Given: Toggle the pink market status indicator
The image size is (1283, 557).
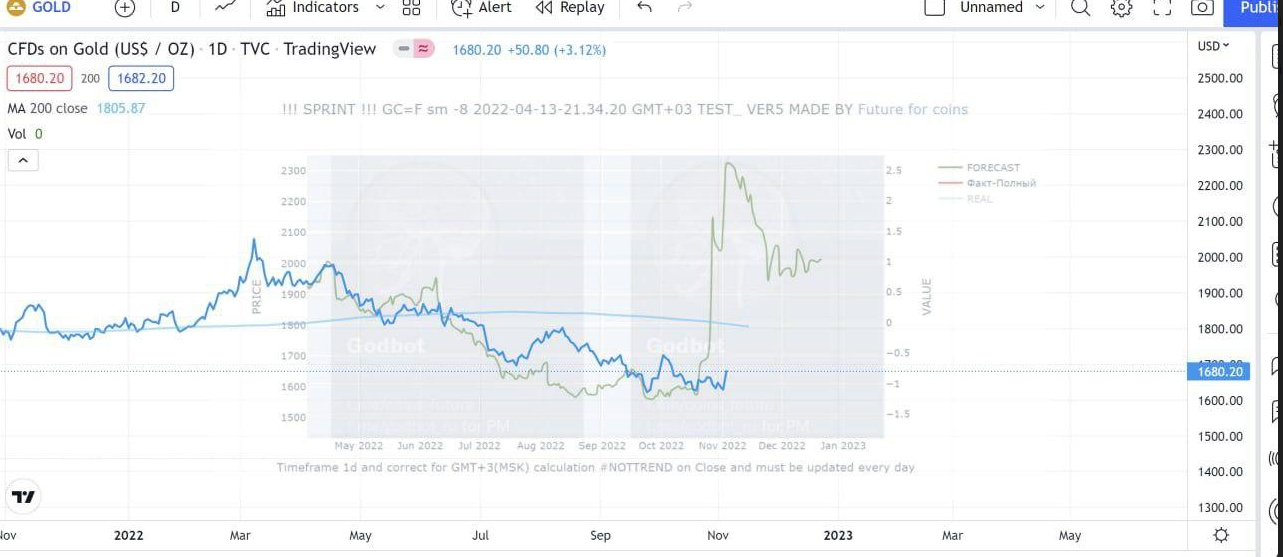Looking at the screenshot, I should [424, 49].
